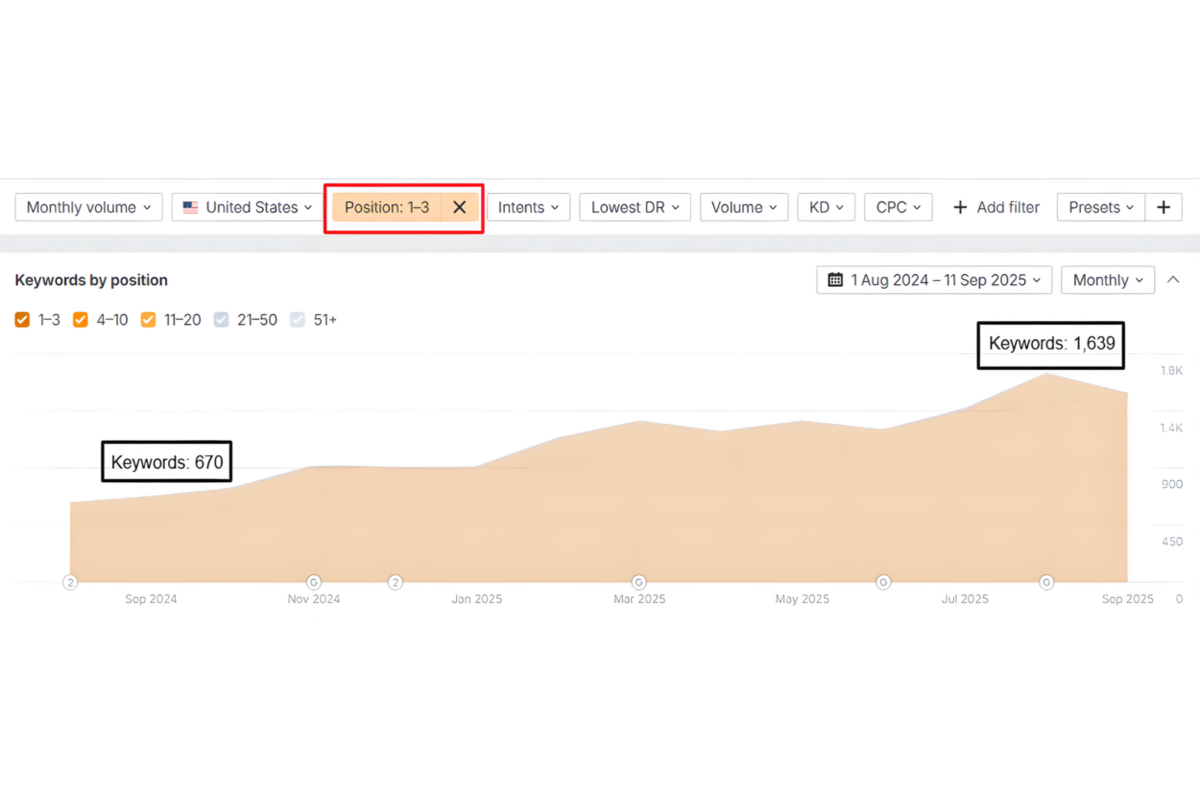Open the Position: 1–3 filter settings
The image size is (1200, 800).
point(386,207)
